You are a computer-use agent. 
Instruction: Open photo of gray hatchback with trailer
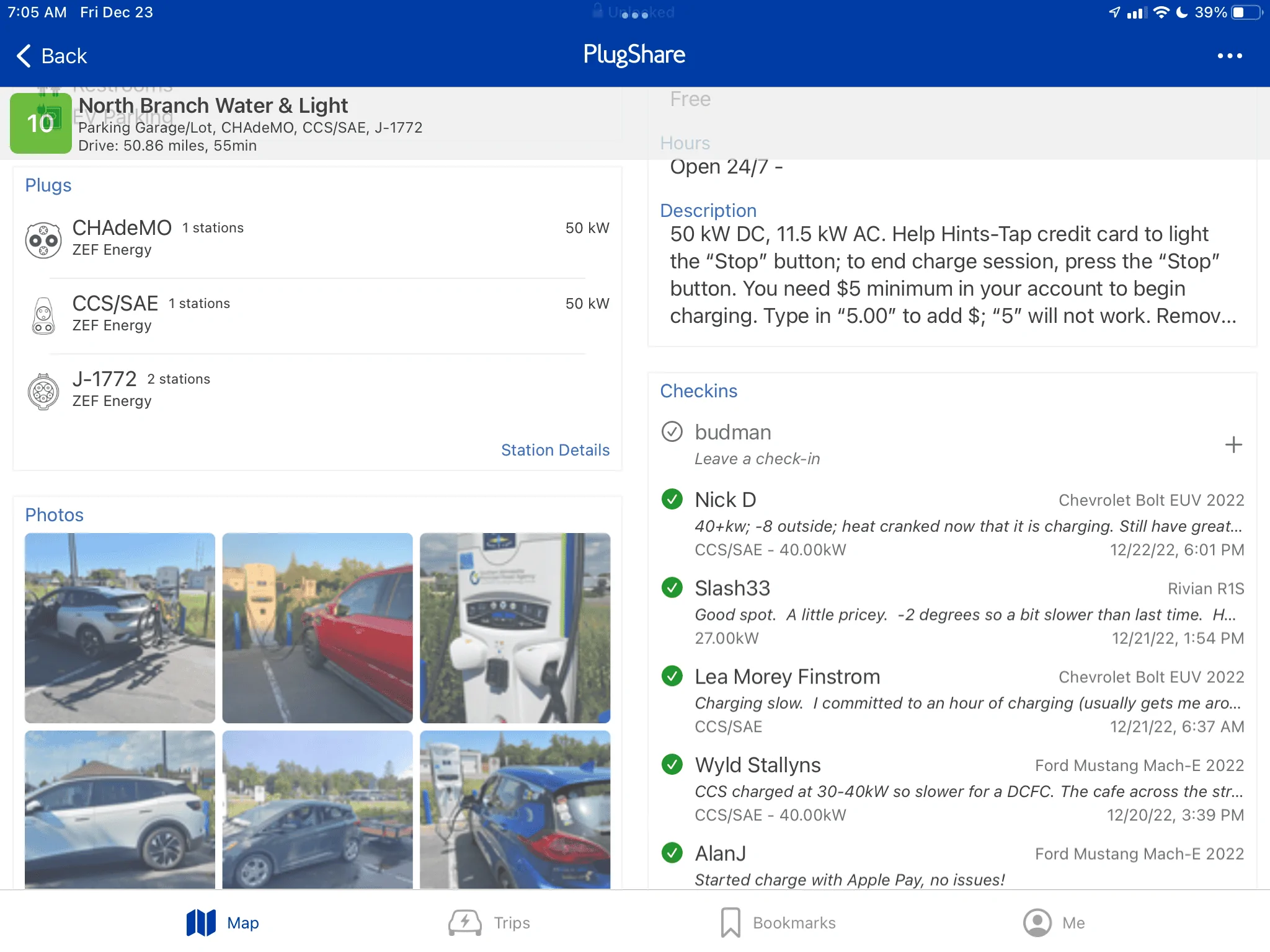[317, 809]
